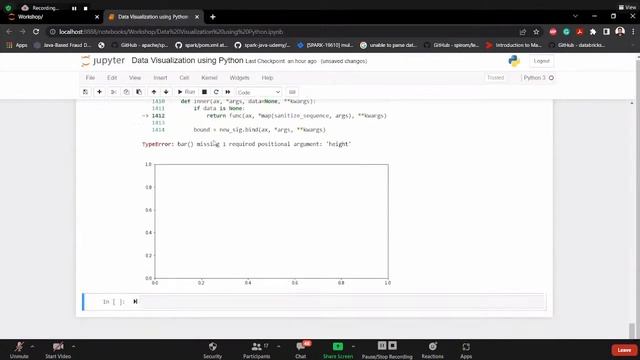Viewport: 640px width, 360px height.
Task: Click Pause/Stop Recording in Zoom toolbar
Action: 387,350
